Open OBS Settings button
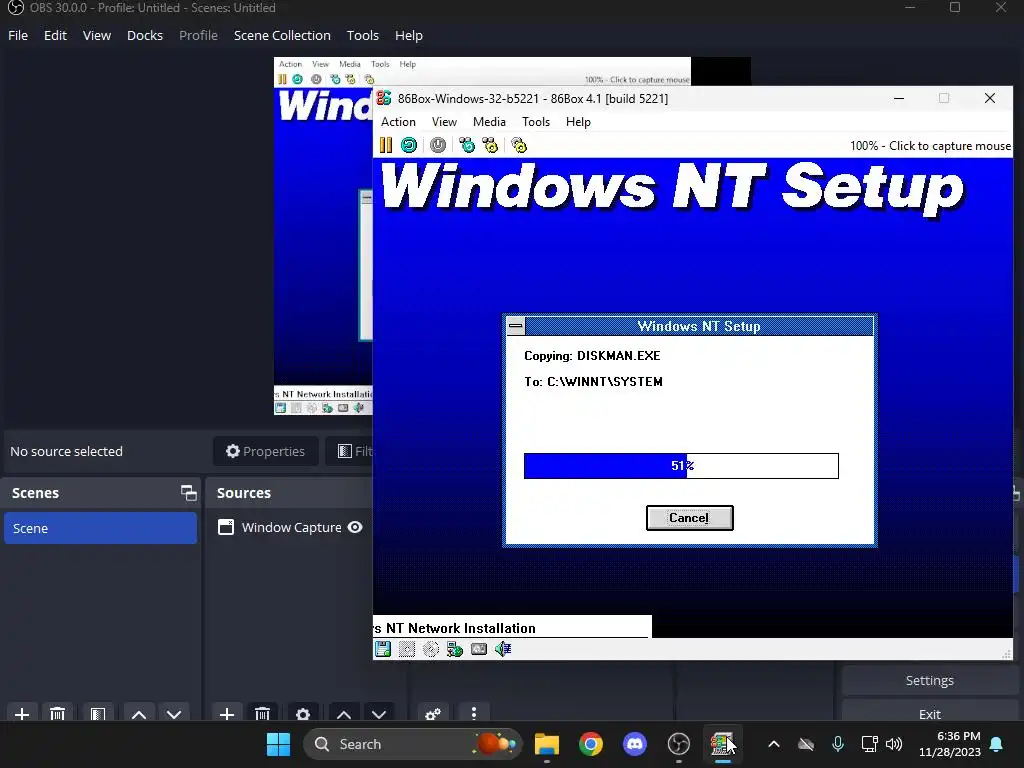Screen dimensions: 1024x768 929,680
